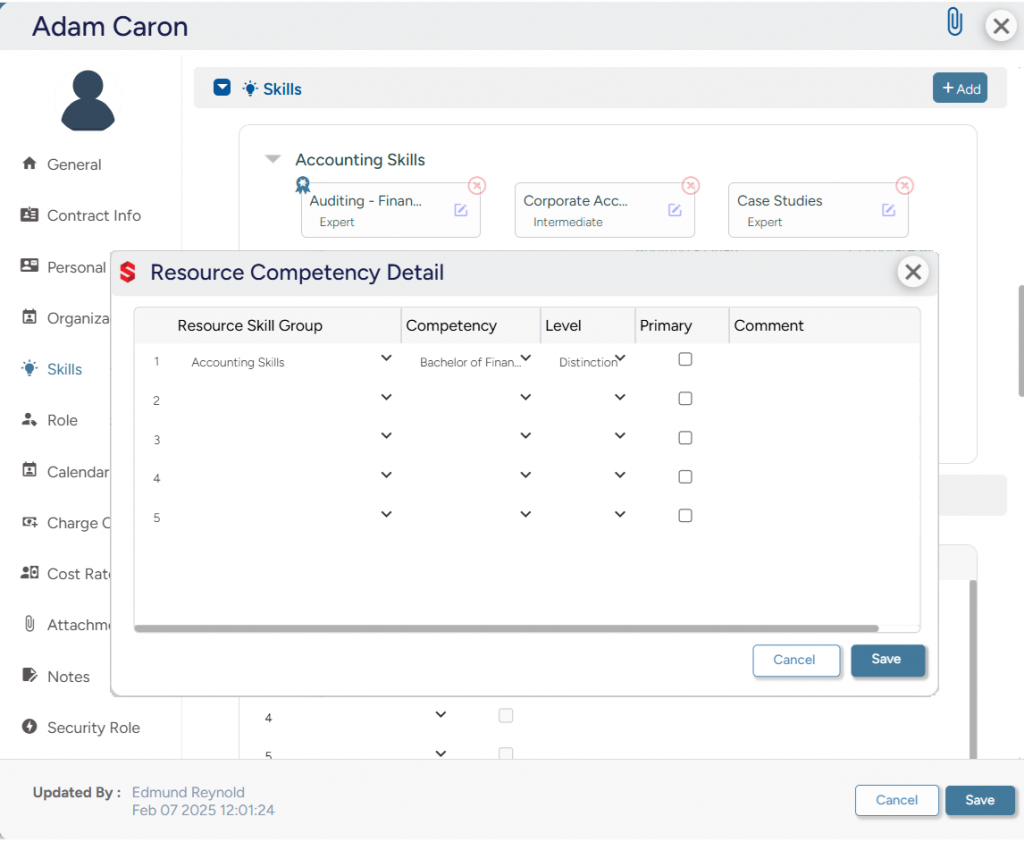Tick the Primary box in row 5
The height and width of the screenshot is (842, 1024).
[685, 514]
